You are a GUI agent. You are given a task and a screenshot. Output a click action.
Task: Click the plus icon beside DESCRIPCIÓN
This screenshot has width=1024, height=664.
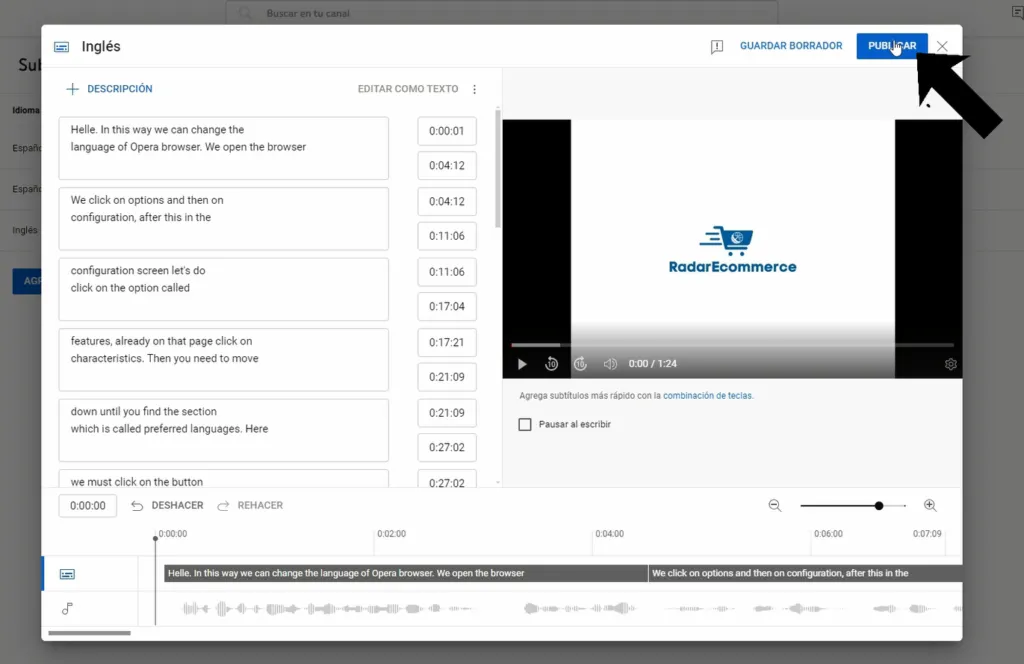(72, 89)
